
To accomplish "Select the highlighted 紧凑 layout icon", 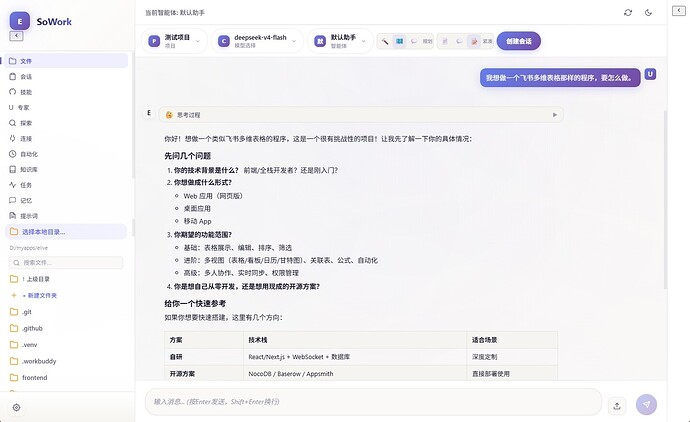I will point(474,41).
